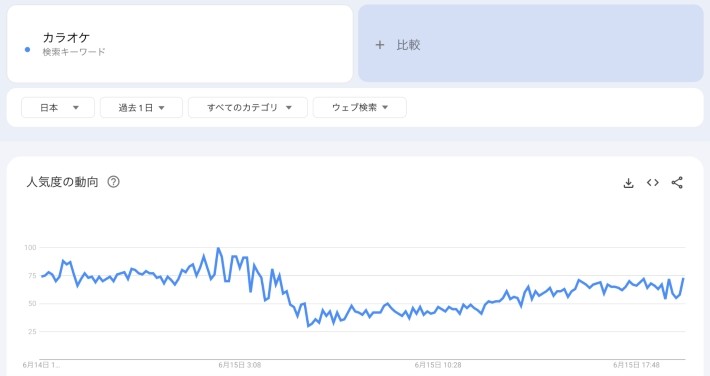
Task: Select the 100 y-axis label
Action: point(30,247)
